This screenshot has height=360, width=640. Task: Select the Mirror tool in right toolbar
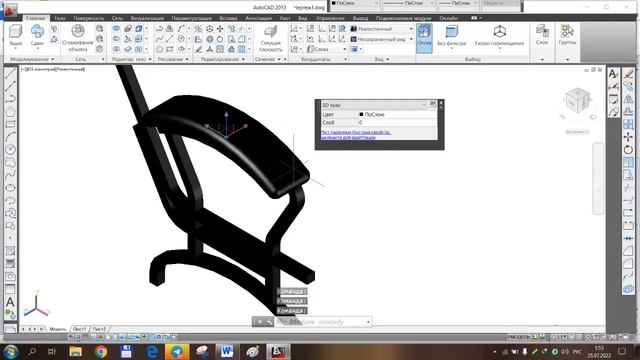point(628,99)
